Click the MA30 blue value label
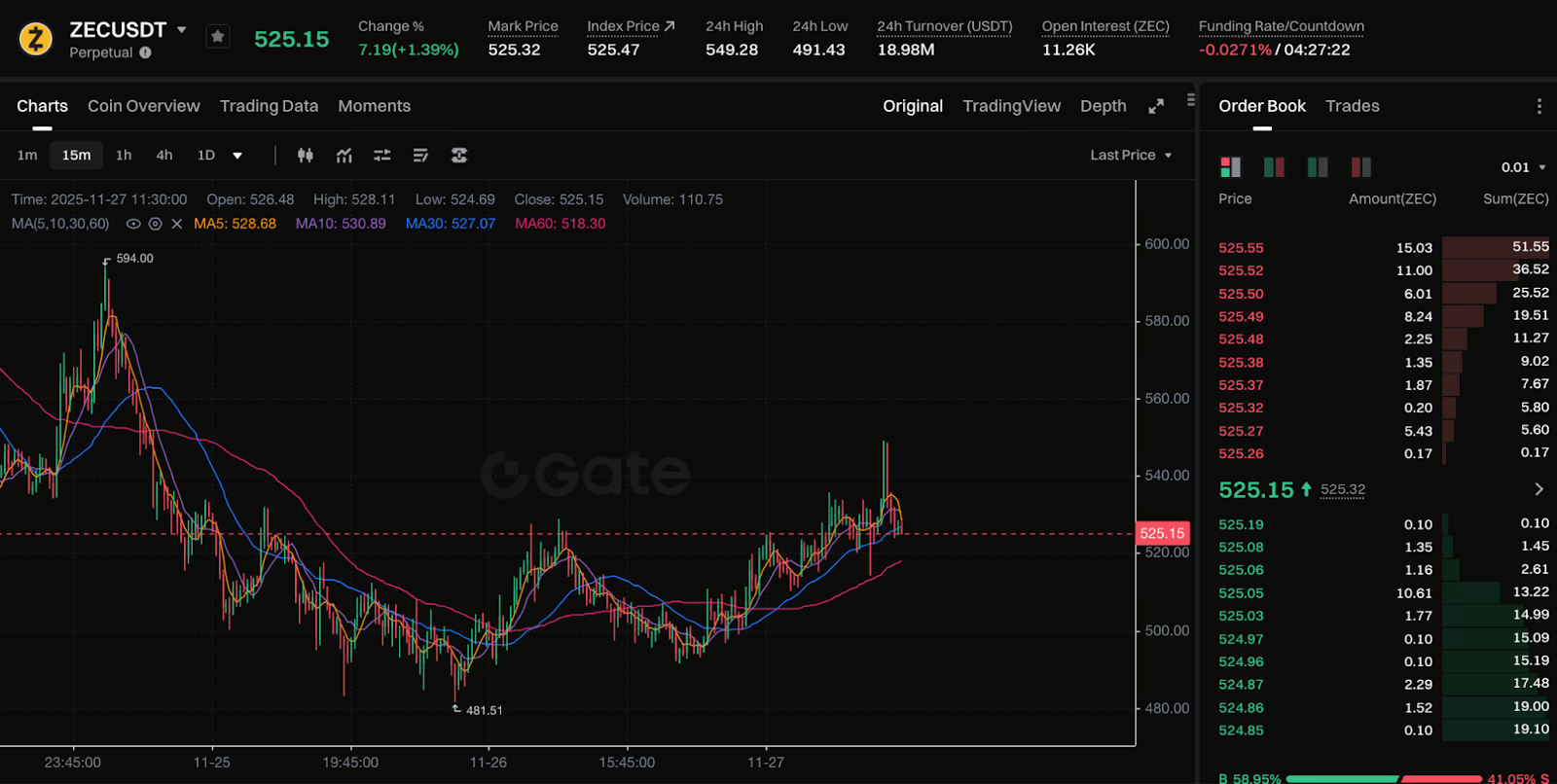 (451, 224)
